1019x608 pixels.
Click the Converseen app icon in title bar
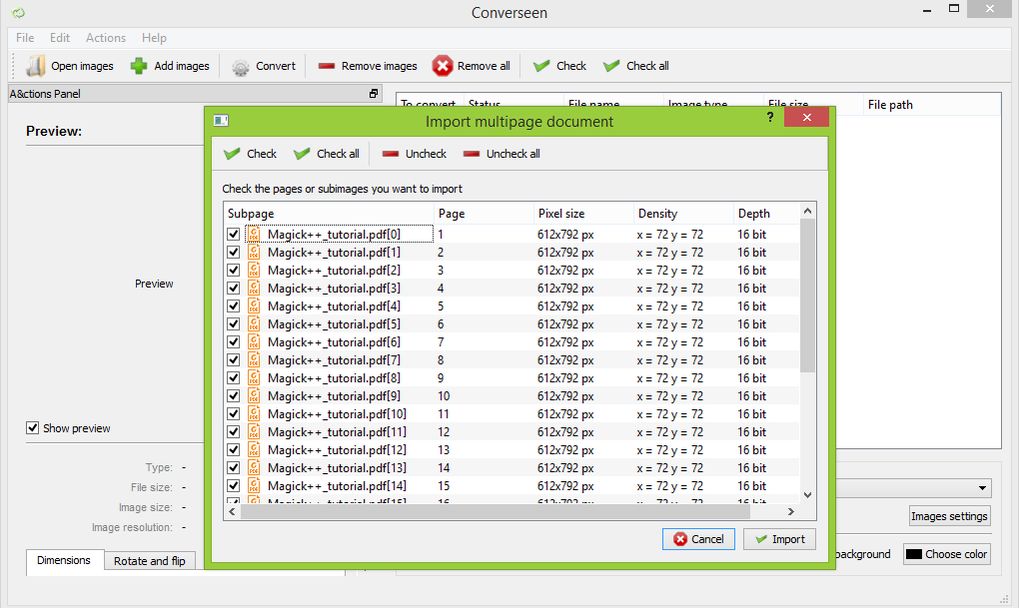(x=19, y=12)
